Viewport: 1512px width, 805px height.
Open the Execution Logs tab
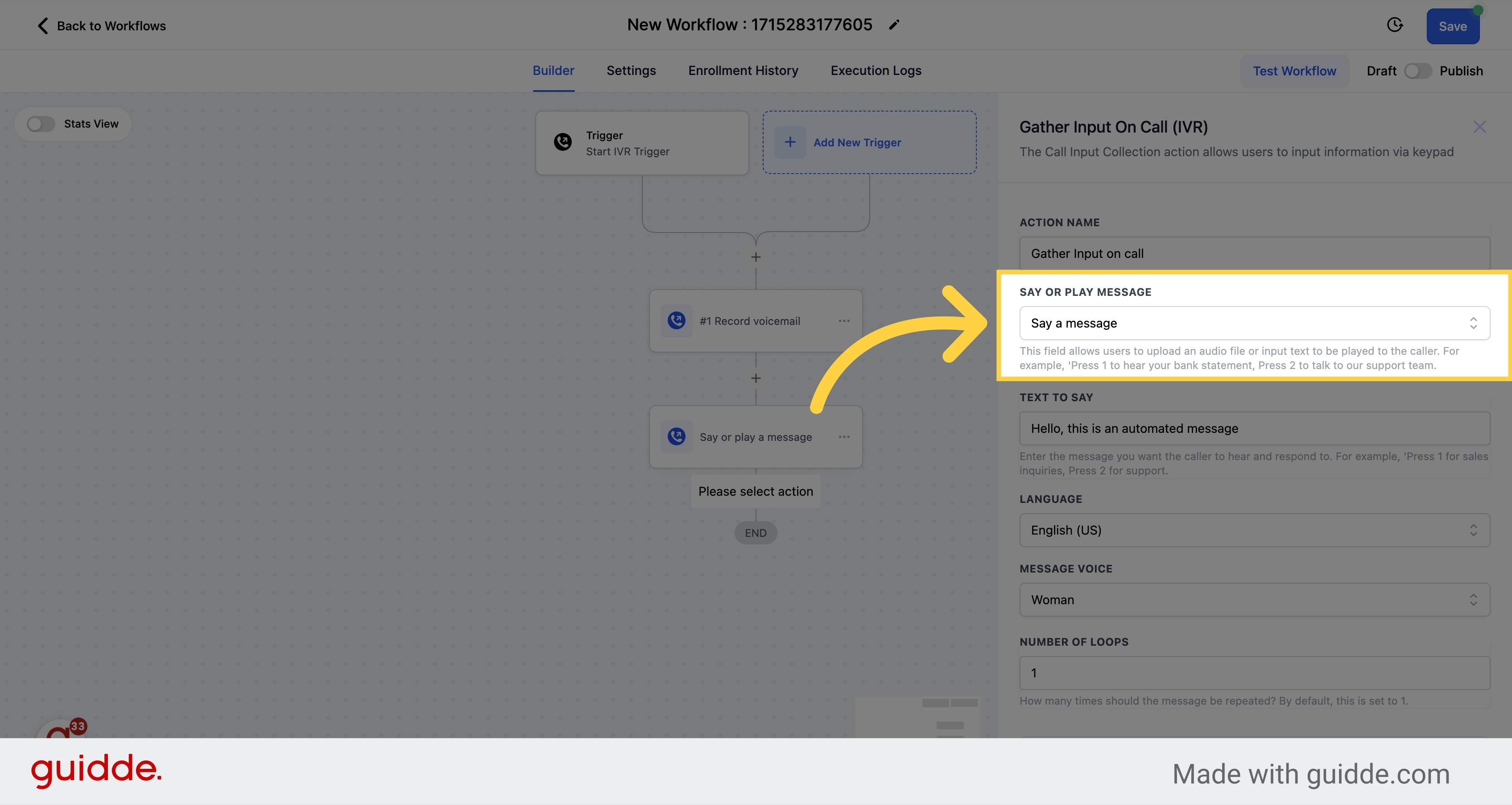[x=876, y=71]
